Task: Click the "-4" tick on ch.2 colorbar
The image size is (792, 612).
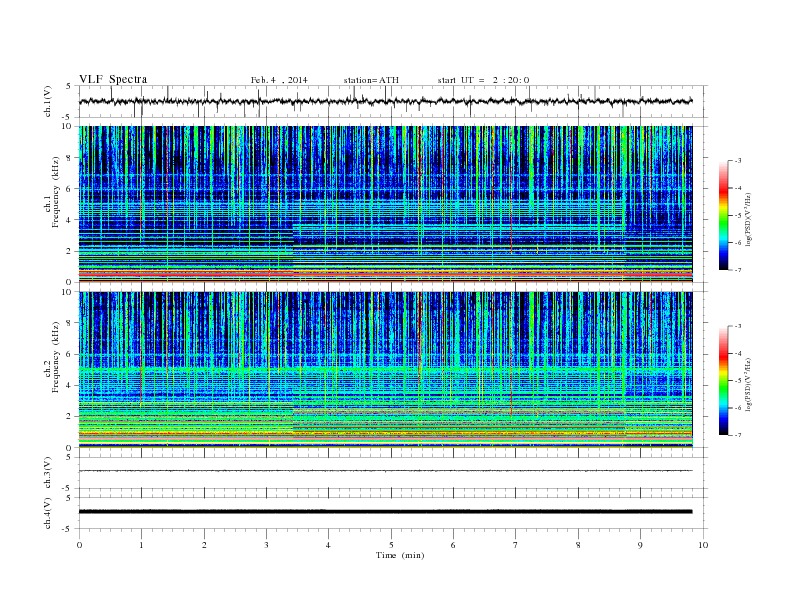Action: coord(737,353)
